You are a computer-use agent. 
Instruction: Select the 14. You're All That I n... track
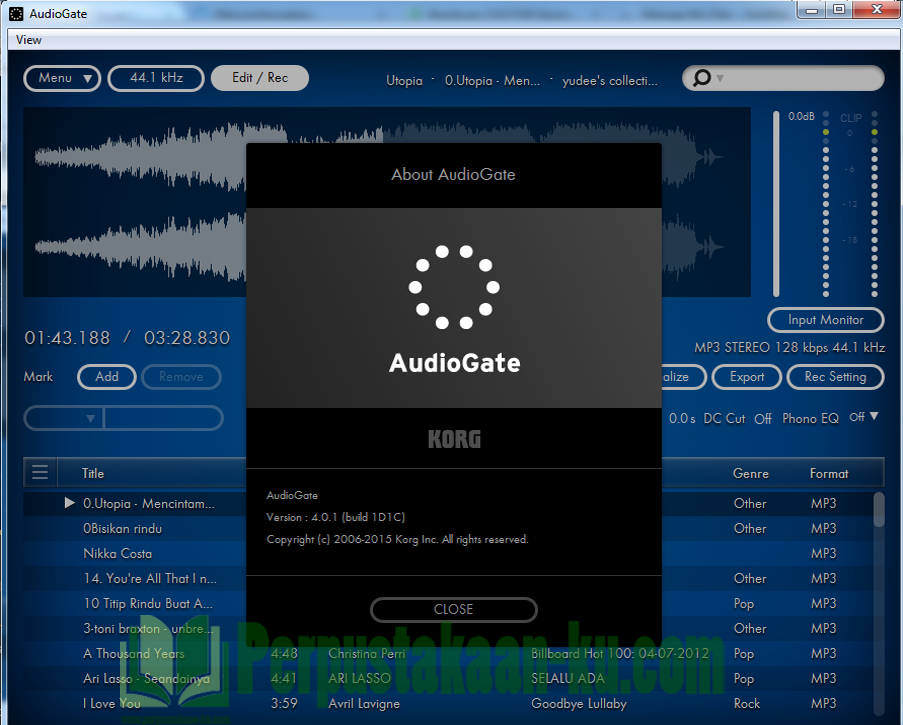(150, 578)
